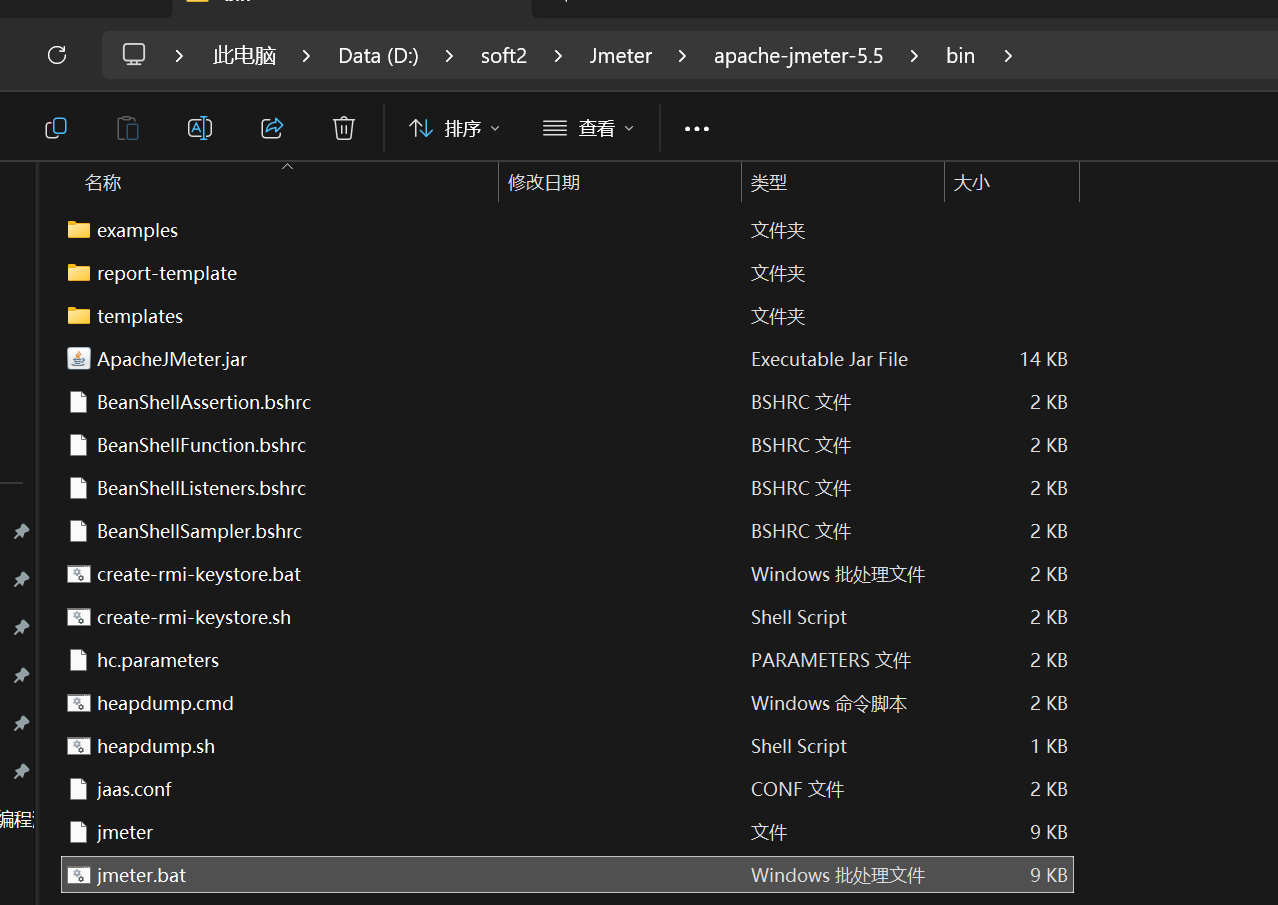
Task: Expand chevron after Data (D:) breadcrumb
Action: pyautogui.click(x=449, y=56)
